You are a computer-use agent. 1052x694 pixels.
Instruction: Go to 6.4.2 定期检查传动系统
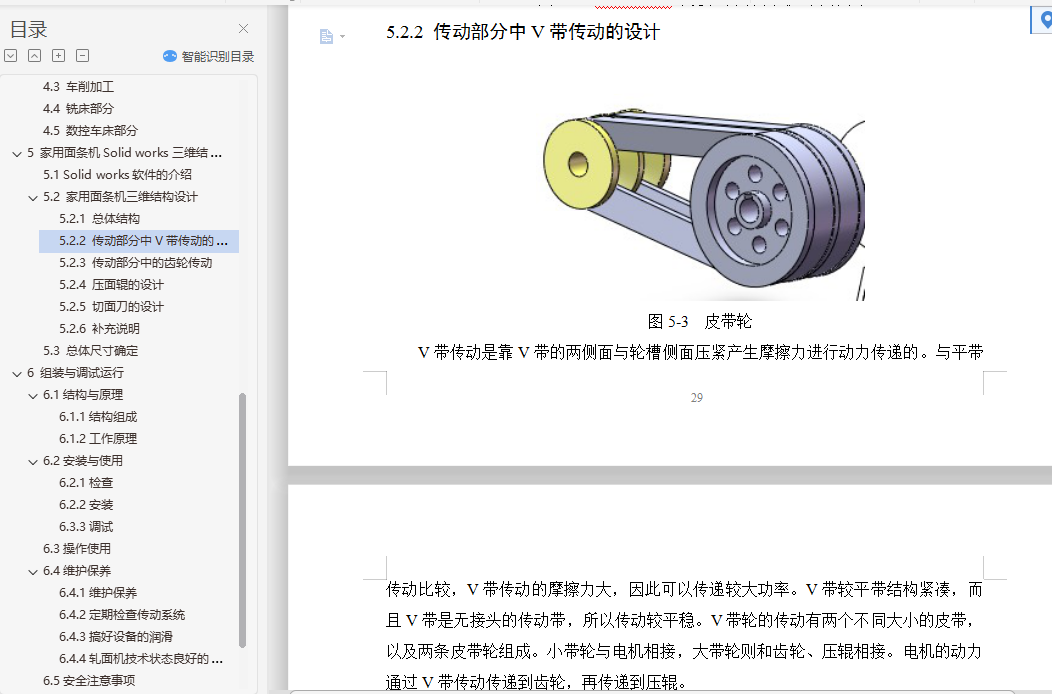click(122, 615)
